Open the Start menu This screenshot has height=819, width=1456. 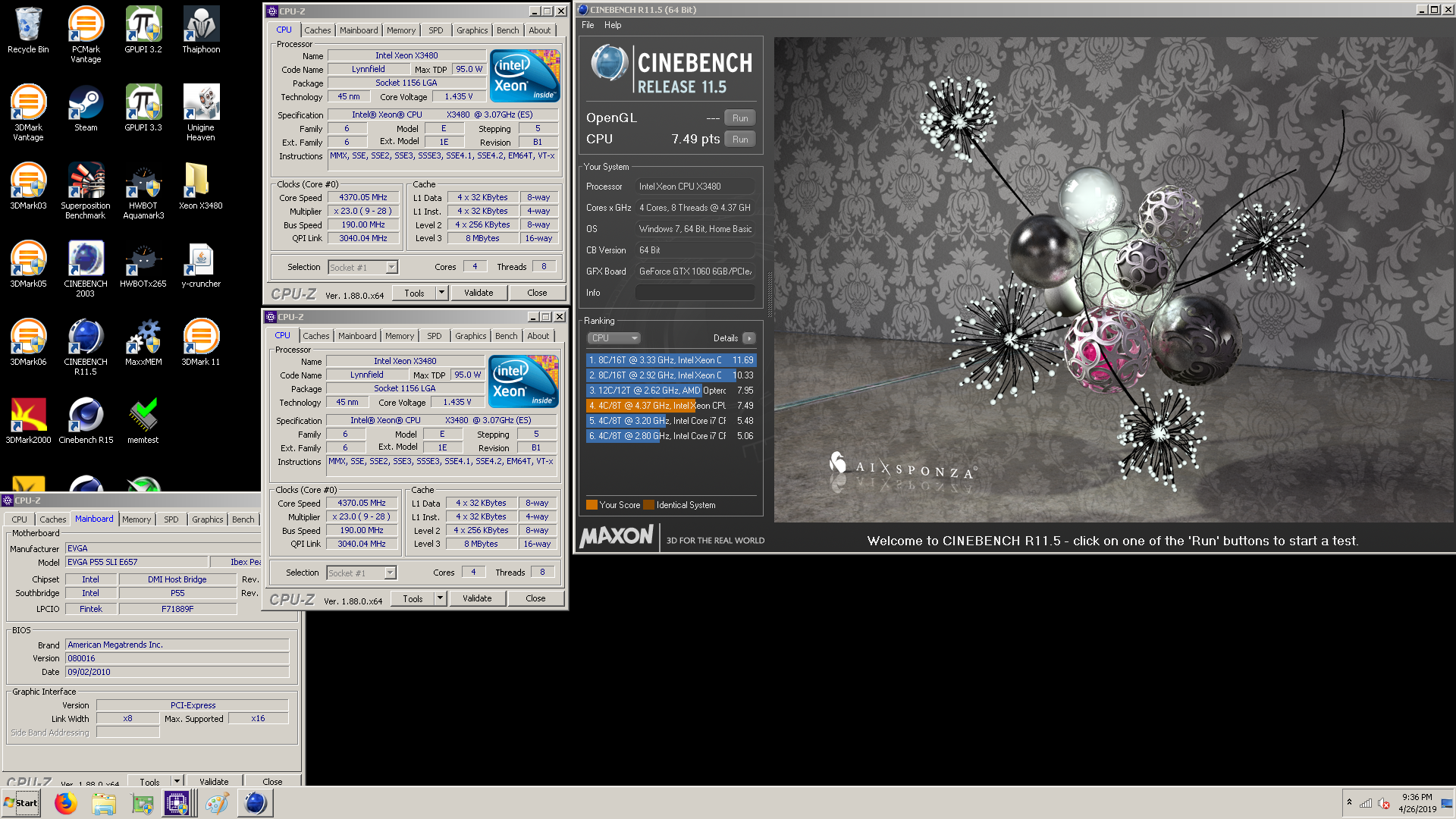[x=21, y=803]
